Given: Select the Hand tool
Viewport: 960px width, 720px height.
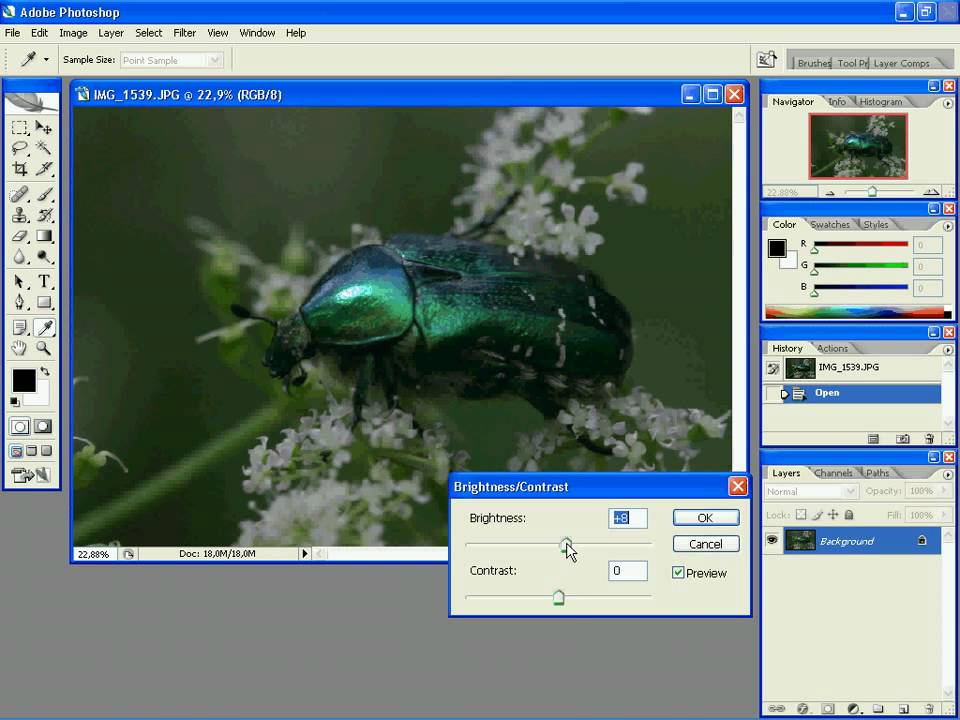Looking at the screenshot, I should point(19,348).
